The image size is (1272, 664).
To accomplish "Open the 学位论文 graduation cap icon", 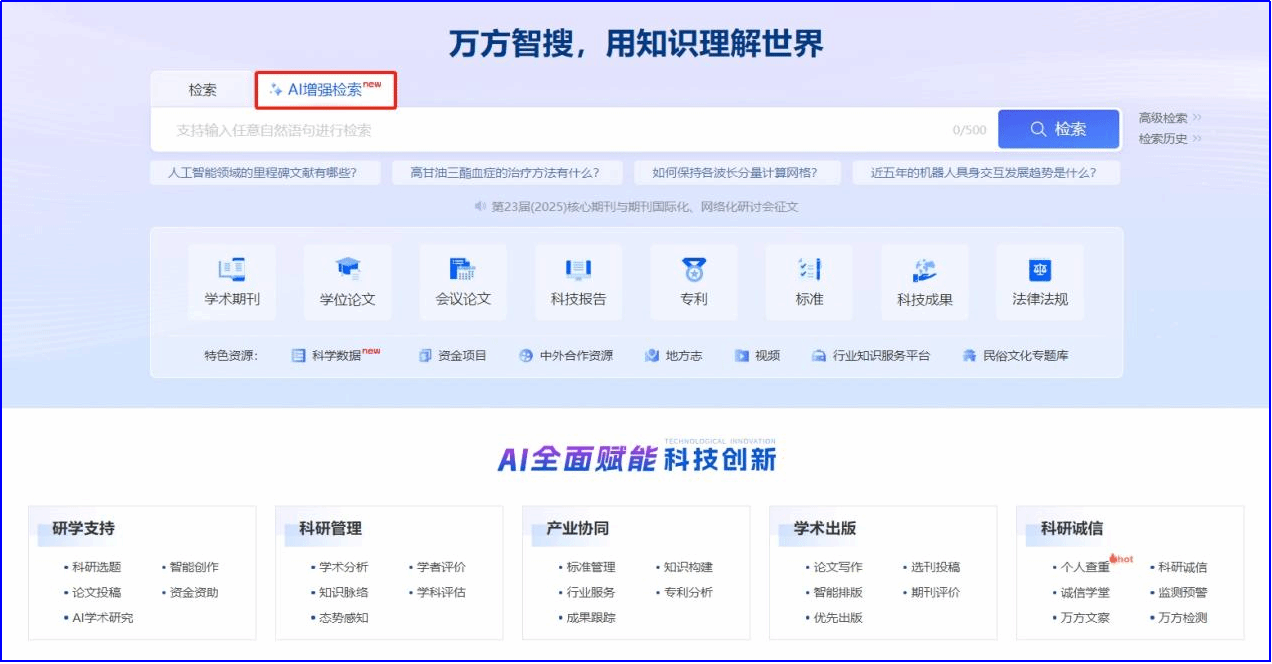I will [x=347, y=270].
